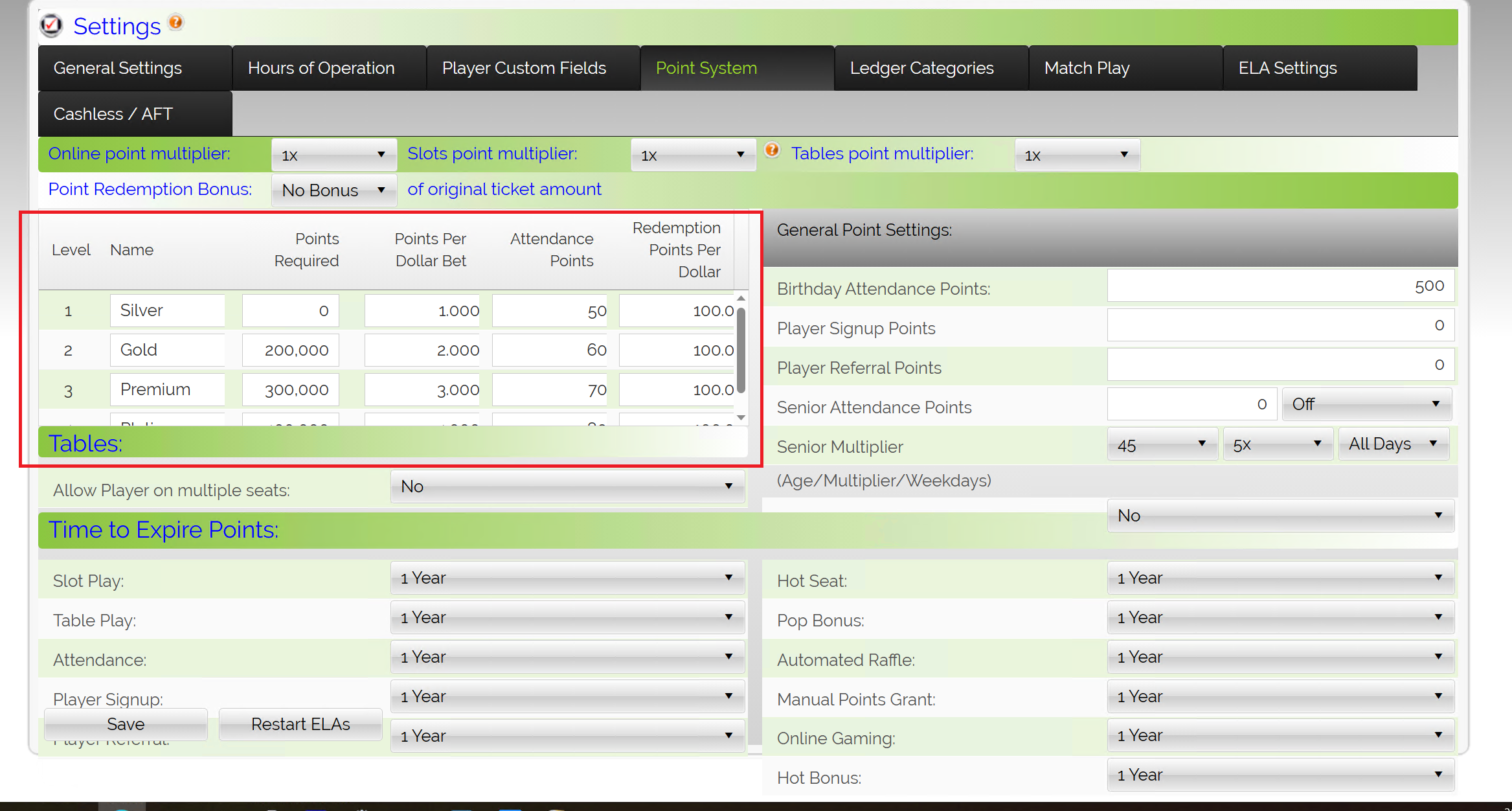Open Senior Multiplier All Days dropdown

coord(1394,444)
